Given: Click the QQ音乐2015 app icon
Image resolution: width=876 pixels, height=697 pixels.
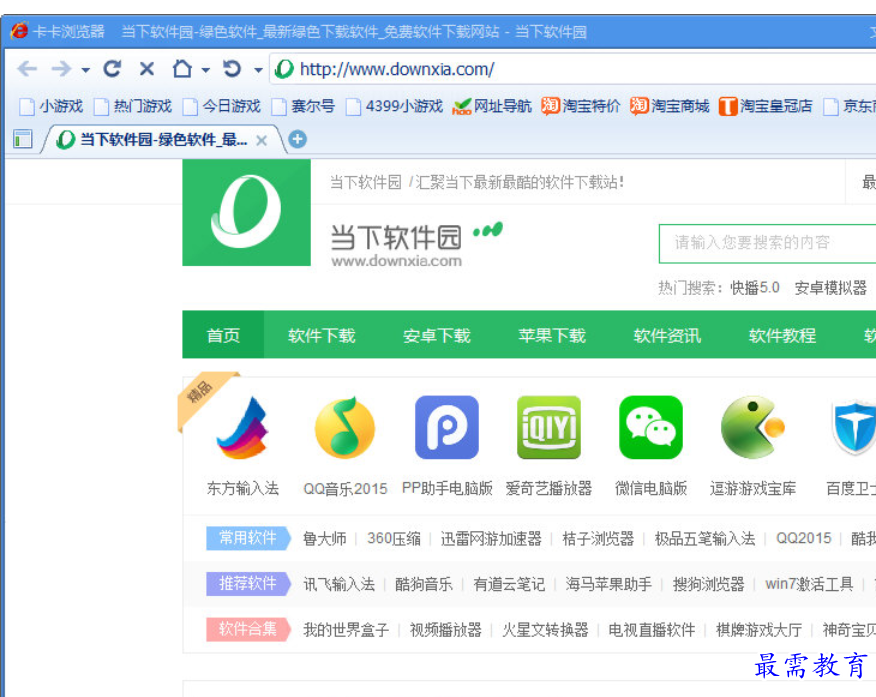Looking at the screenshot, I should tap(345, 427).
